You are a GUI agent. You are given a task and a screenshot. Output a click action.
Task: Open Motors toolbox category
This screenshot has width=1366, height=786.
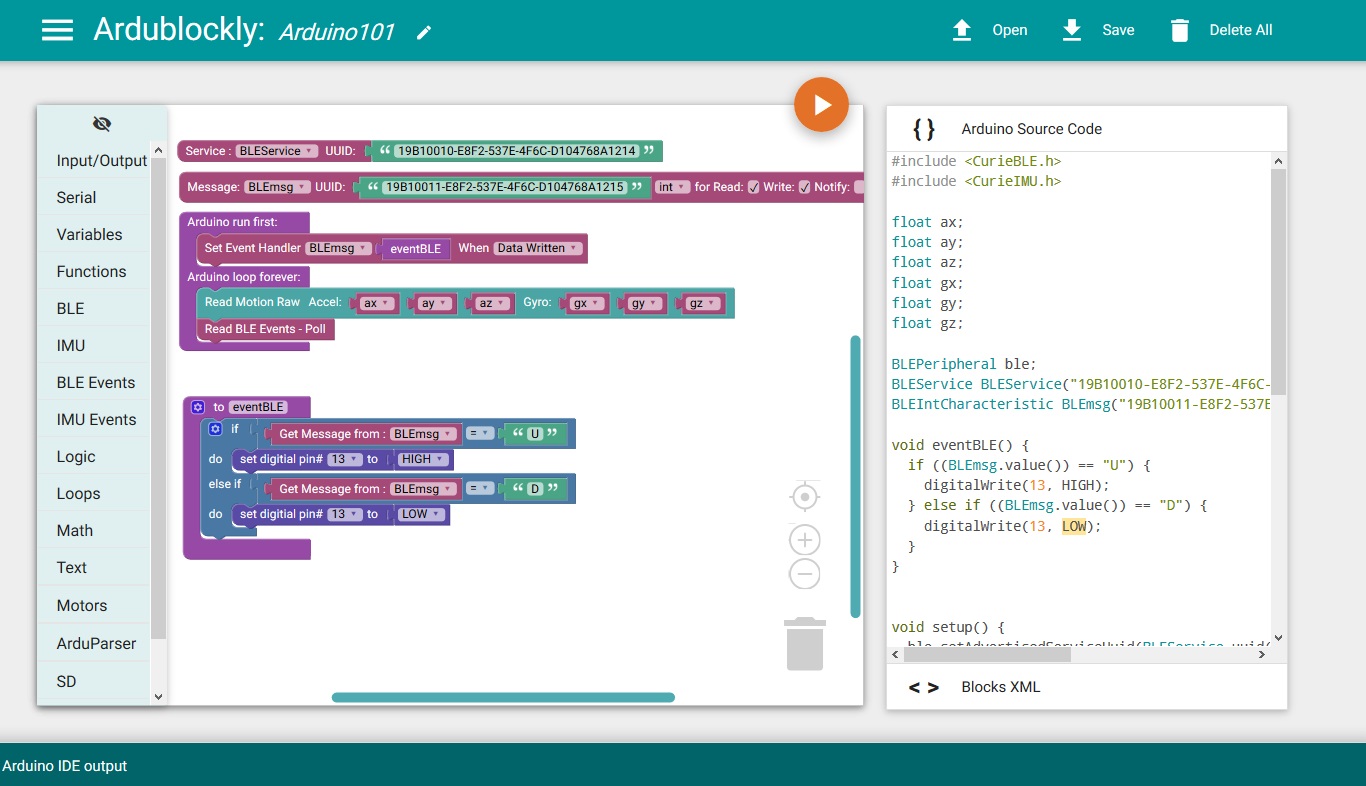click(x=94, y=605)
